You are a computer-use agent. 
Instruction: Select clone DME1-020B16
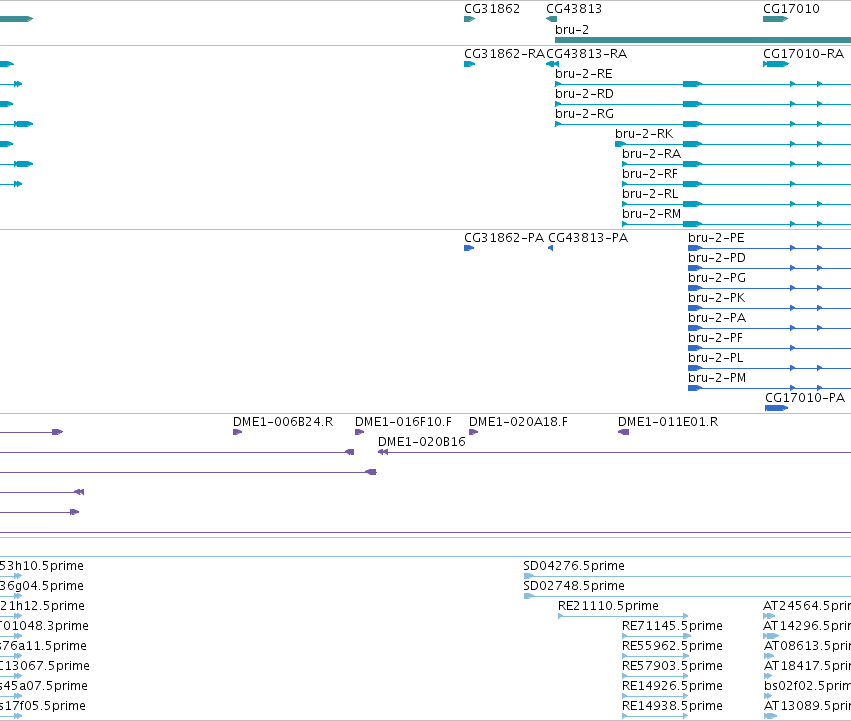(422, 442)
